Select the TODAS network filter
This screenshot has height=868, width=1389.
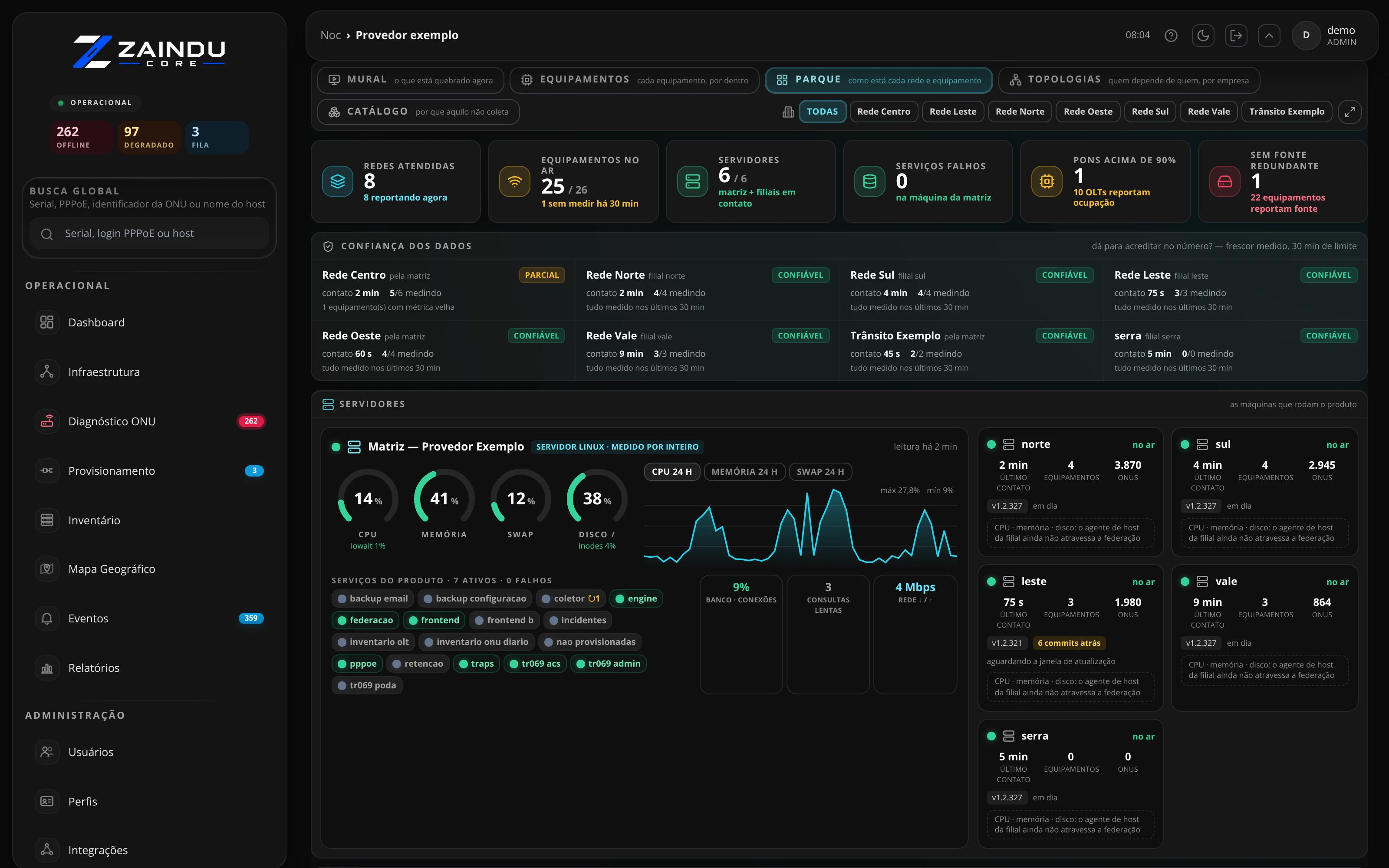[822, 112]
